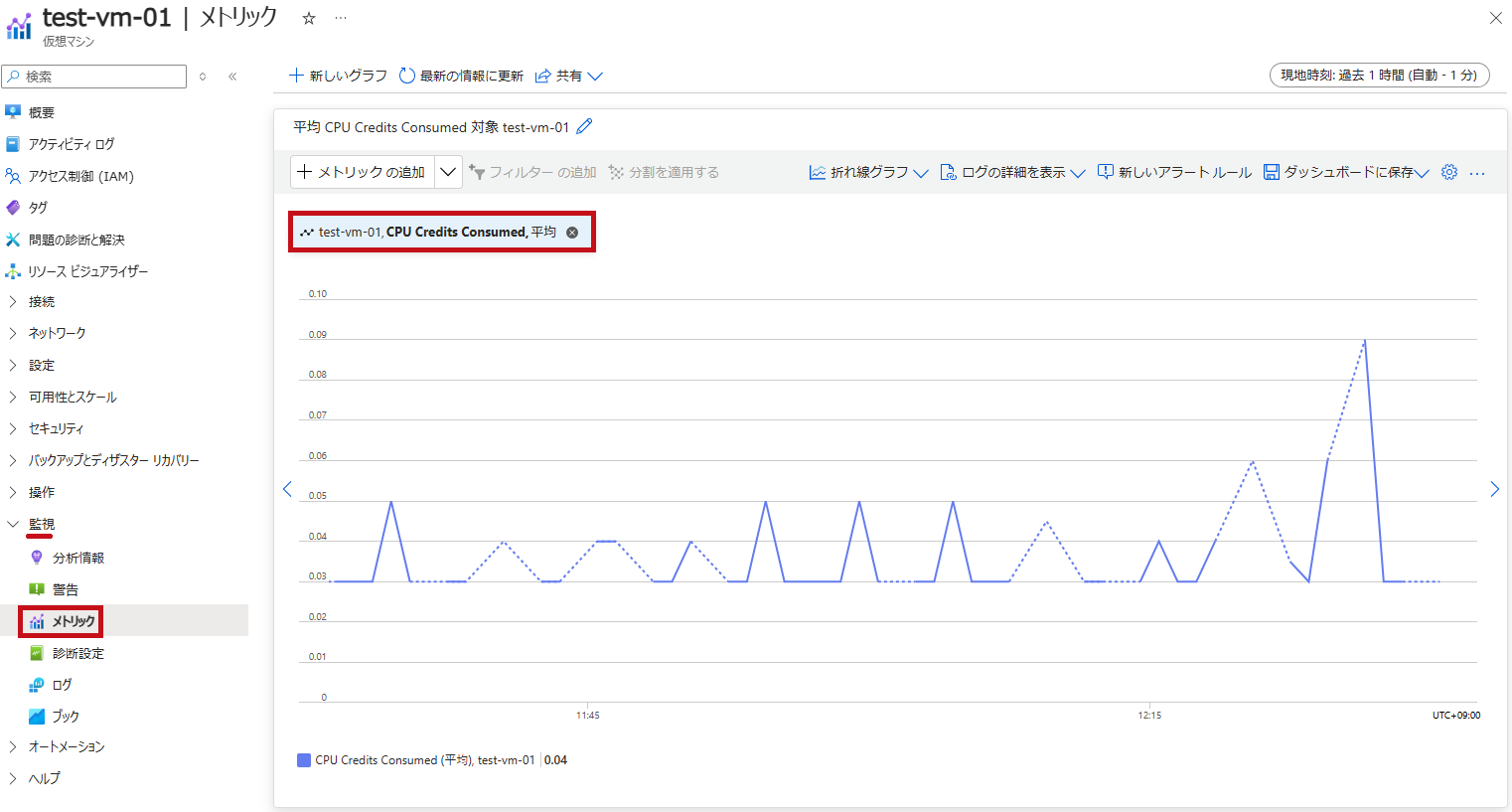Shift the chart time range forward with the right arrow
Image resolution: width=1512 pixels, height=812 pixels.
pyautogui.click(x=1494, y=489)
